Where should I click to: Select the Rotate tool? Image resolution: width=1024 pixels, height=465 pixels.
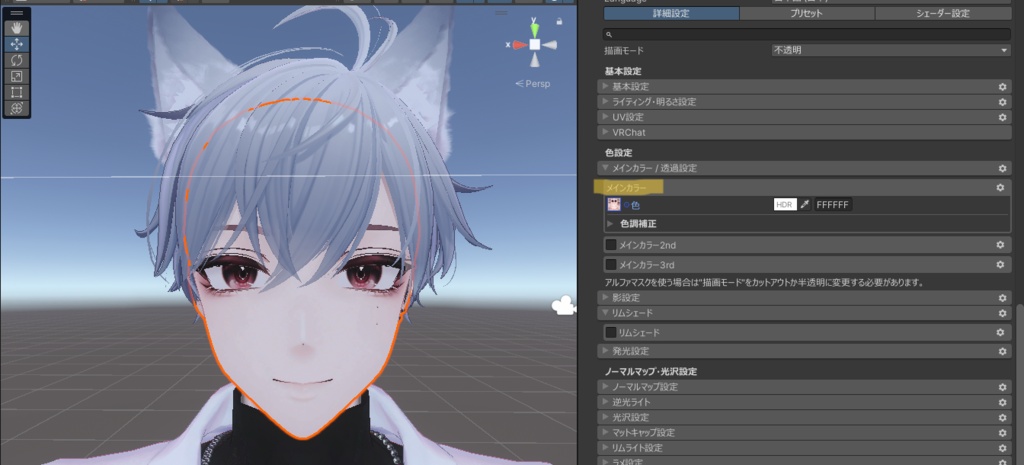(16, 60)
